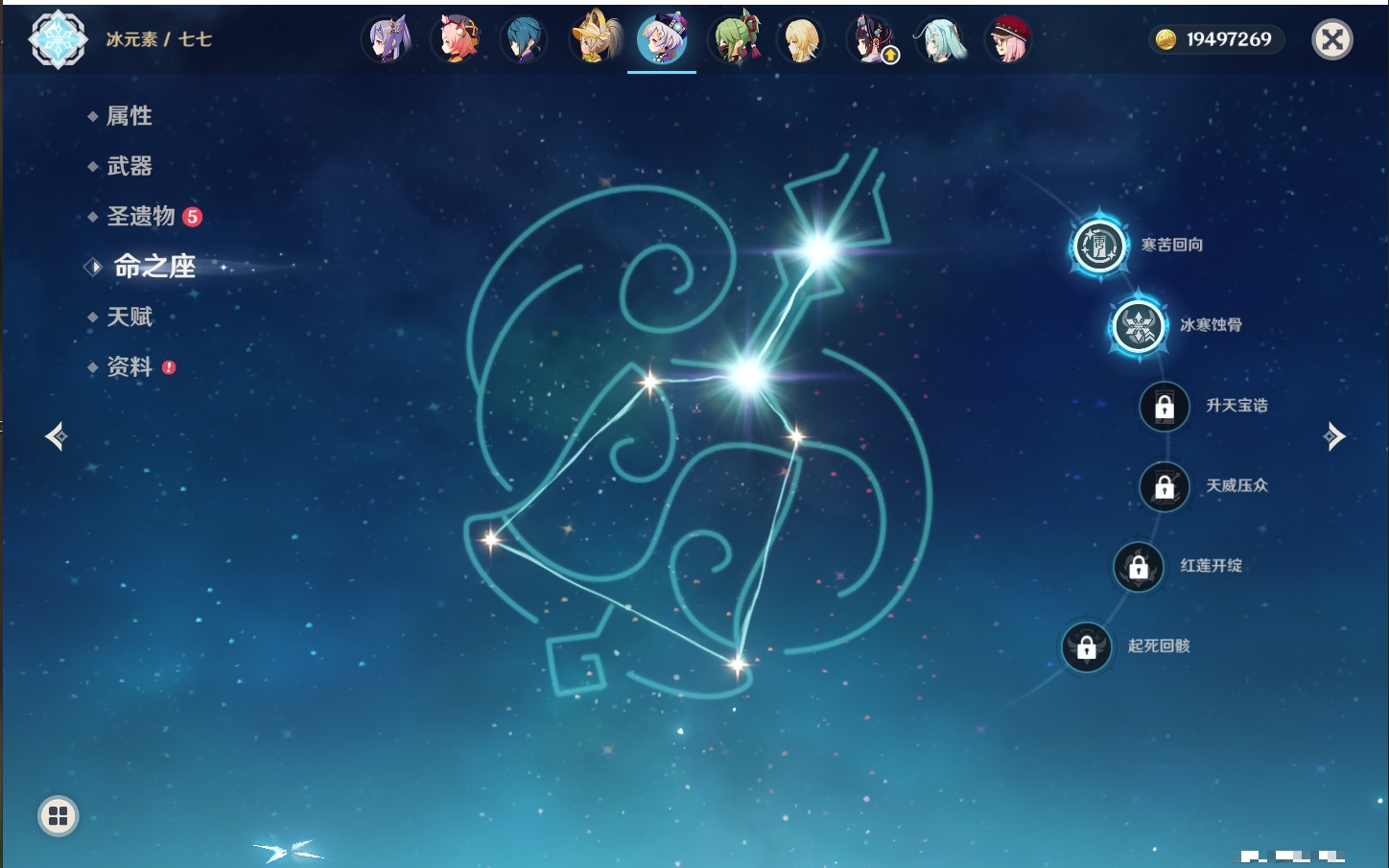The image size is (1389, 868).
Task: Select the purple-haired character avatar
Action: pyautogui.click(x=388, y=40)
